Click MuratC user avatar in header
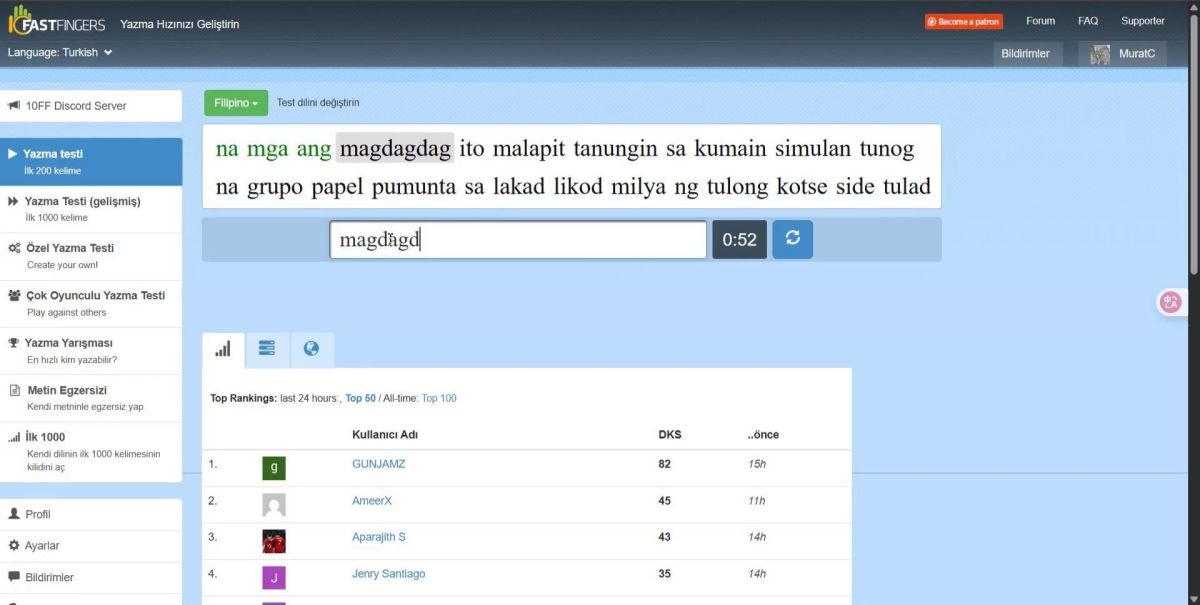The height and width of the screenshot is (605, 1200). click(x=1100, y=54)
